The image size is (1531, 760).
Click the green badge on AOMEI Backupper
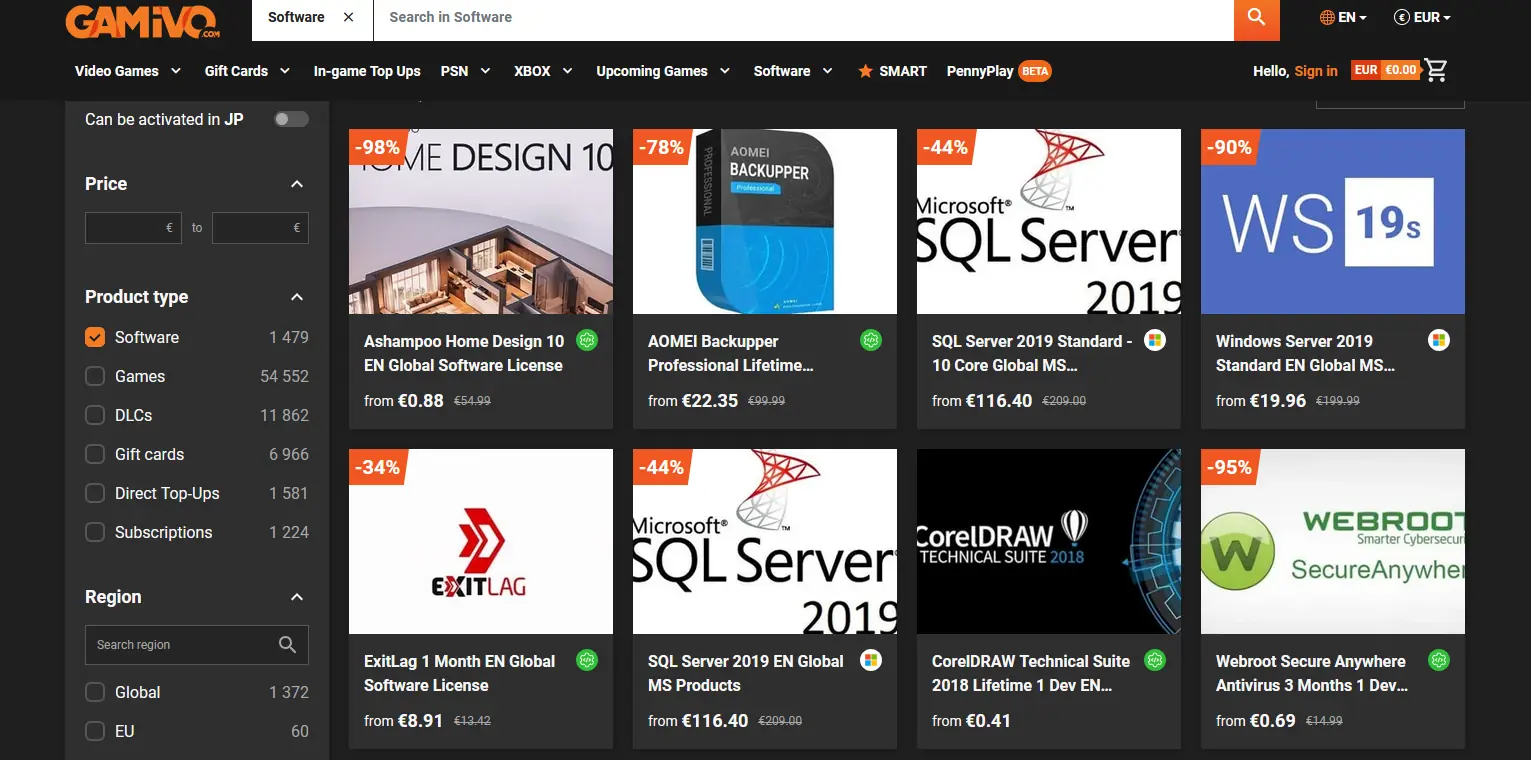(871, 341)
